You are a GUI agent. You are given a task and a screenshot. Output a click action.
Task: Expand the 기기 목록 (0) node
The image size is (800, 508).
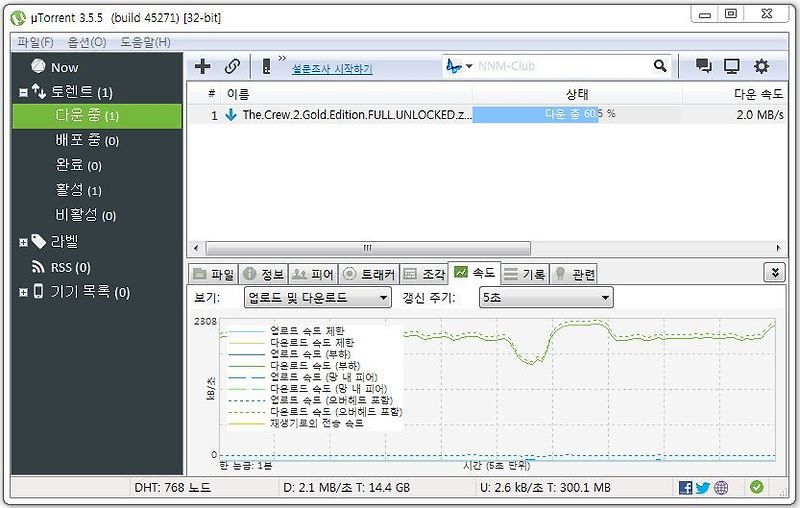tap(23, 292)
